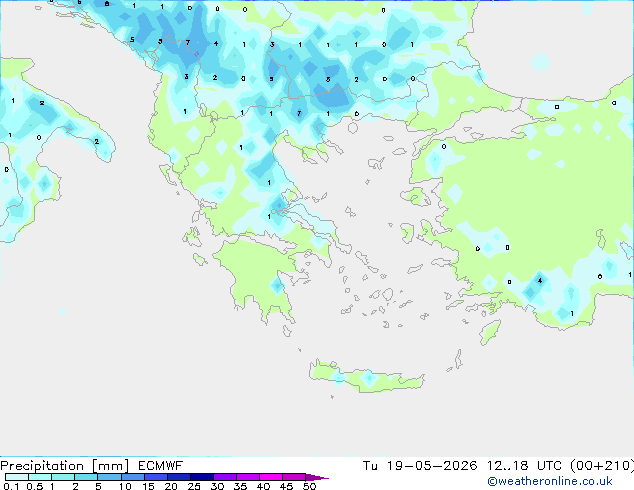Click the 15–20 mm legend color swatch

[156, 477]
